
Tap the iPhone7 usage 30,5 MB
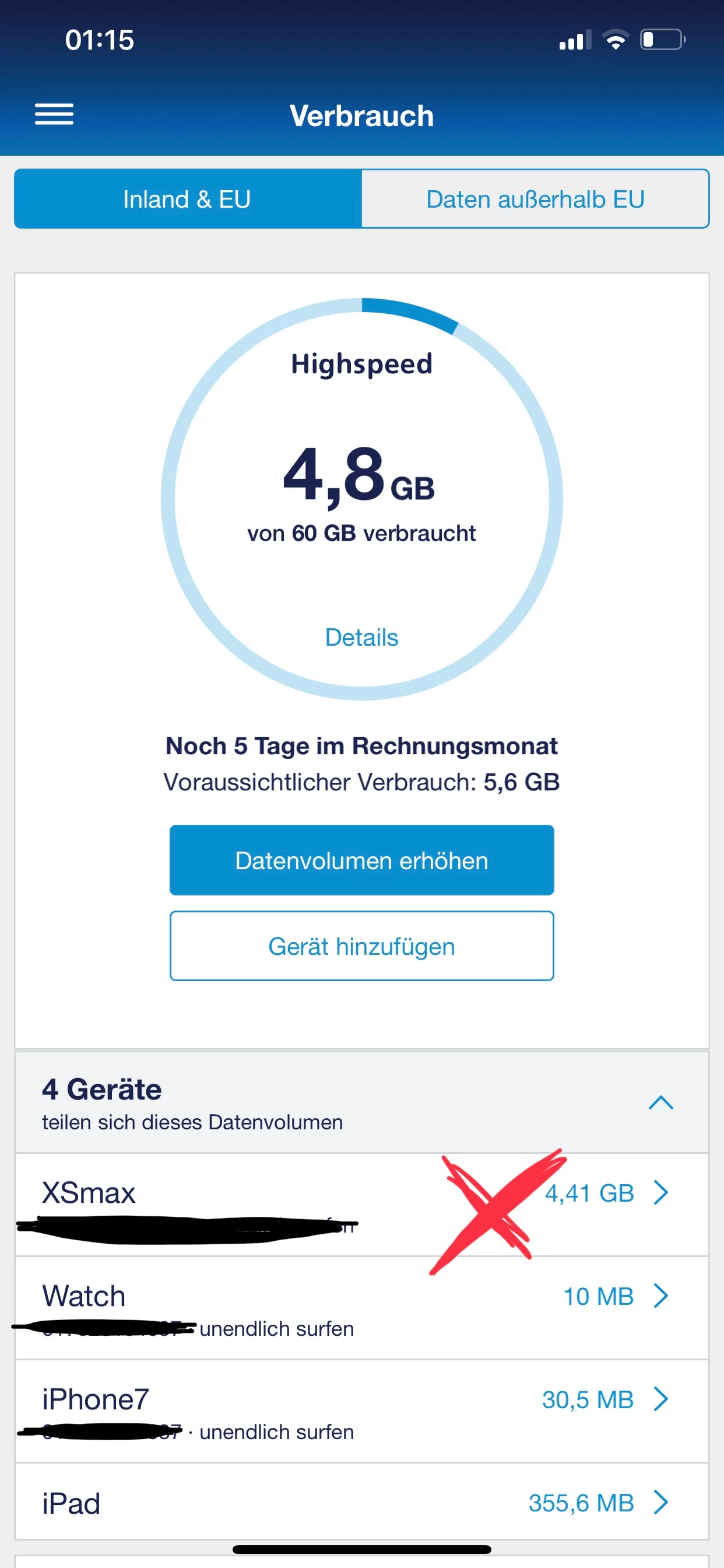pos(587,1399)
